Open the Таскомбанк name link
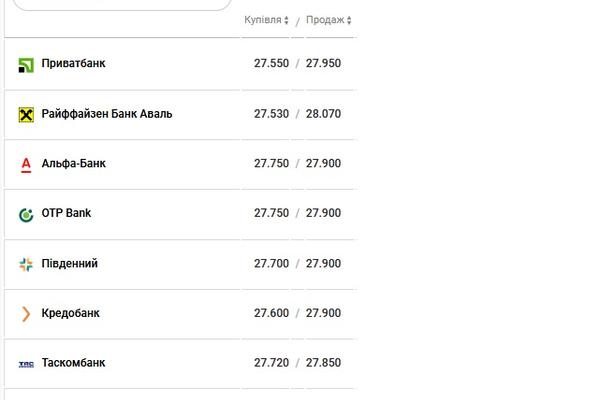Image resolution: width=600 pixels, height=400 pixels. [73, 362]
